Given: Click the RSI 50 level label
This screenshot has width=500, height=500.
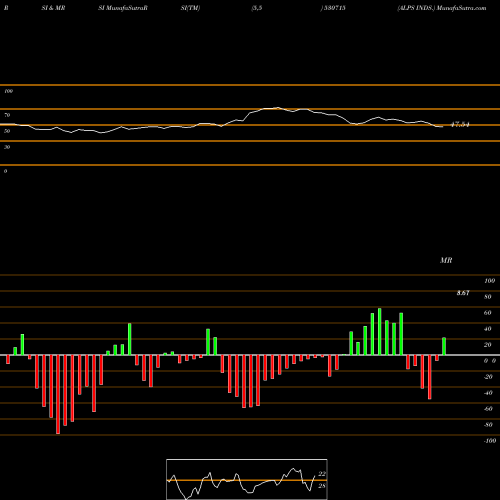Looking at the screenshot, I should (x=7, y=131).
